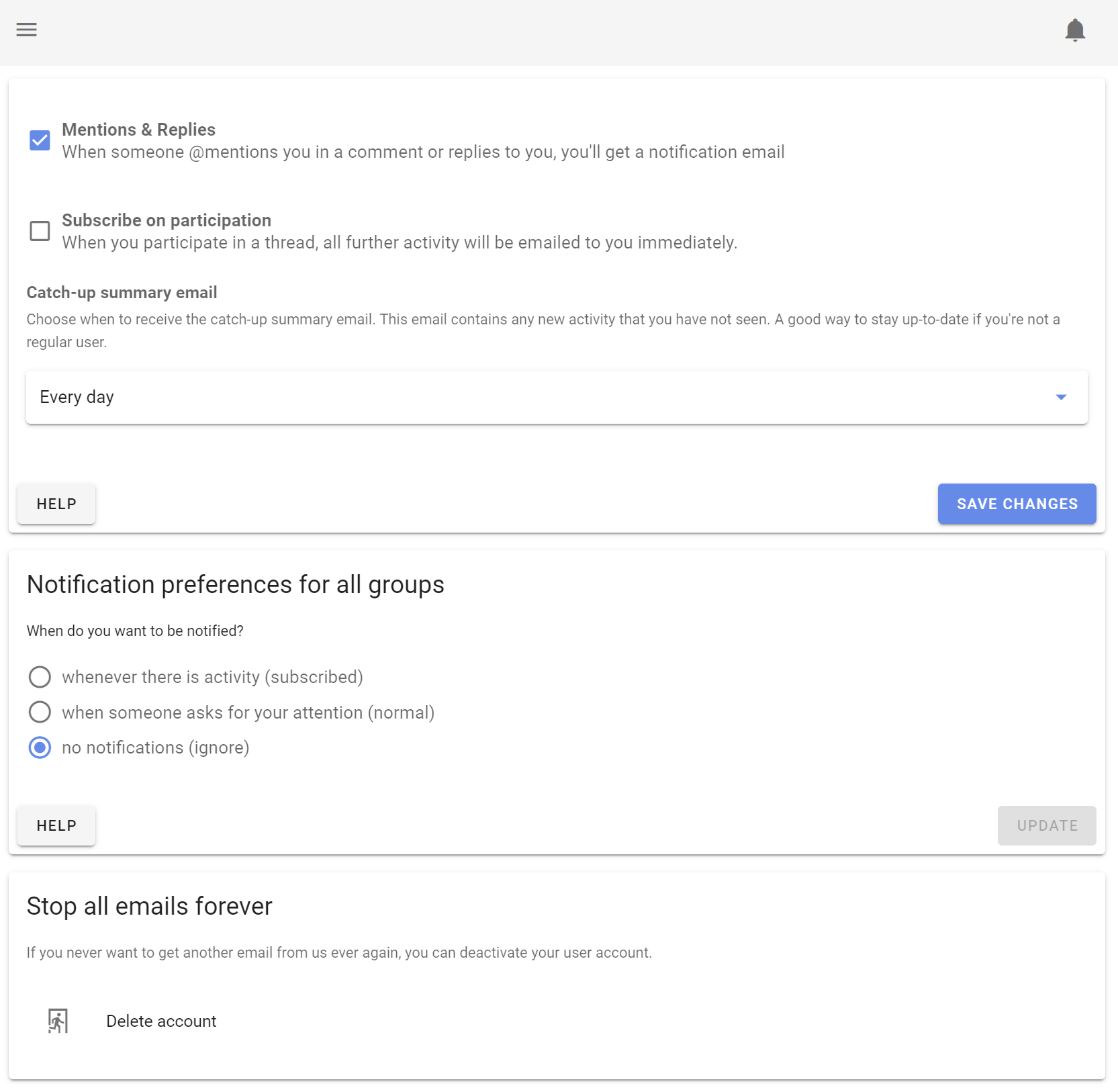Click Catch-up summary email heading
This screenshot has width=1118, height=1092.
tap(122, 292)
